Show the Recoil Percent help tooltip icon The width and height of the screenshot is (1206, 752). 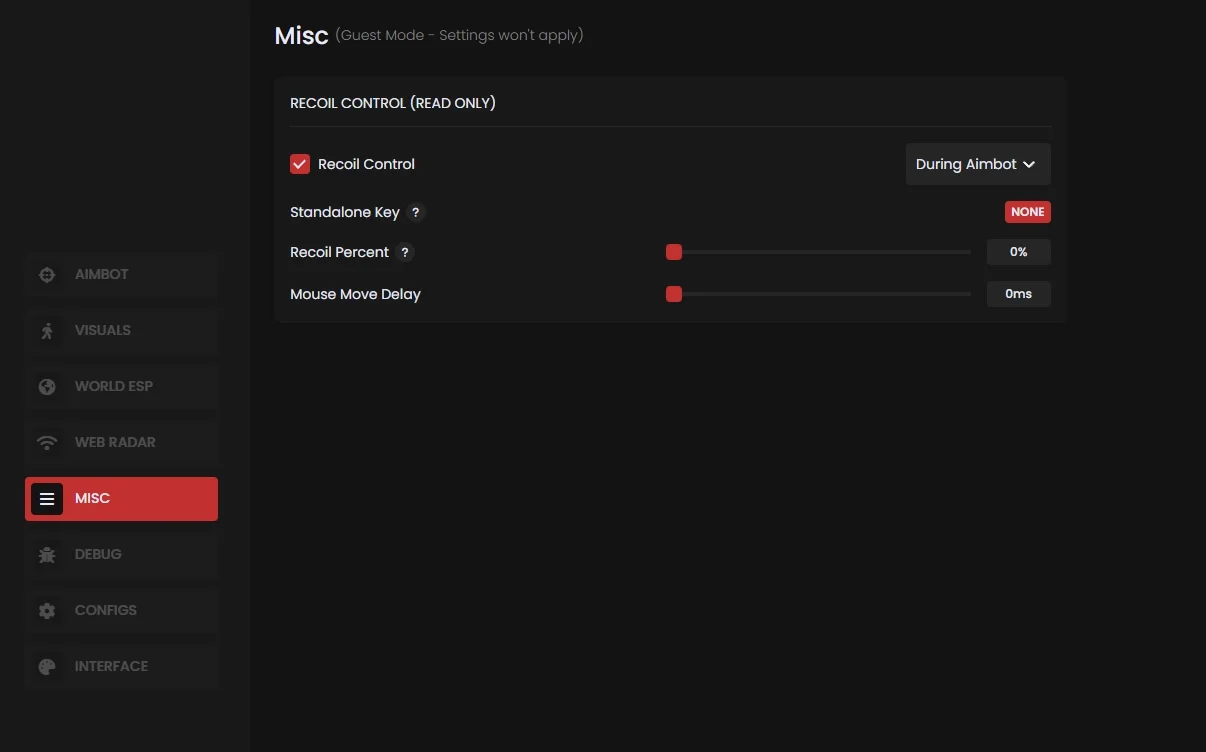405,252
